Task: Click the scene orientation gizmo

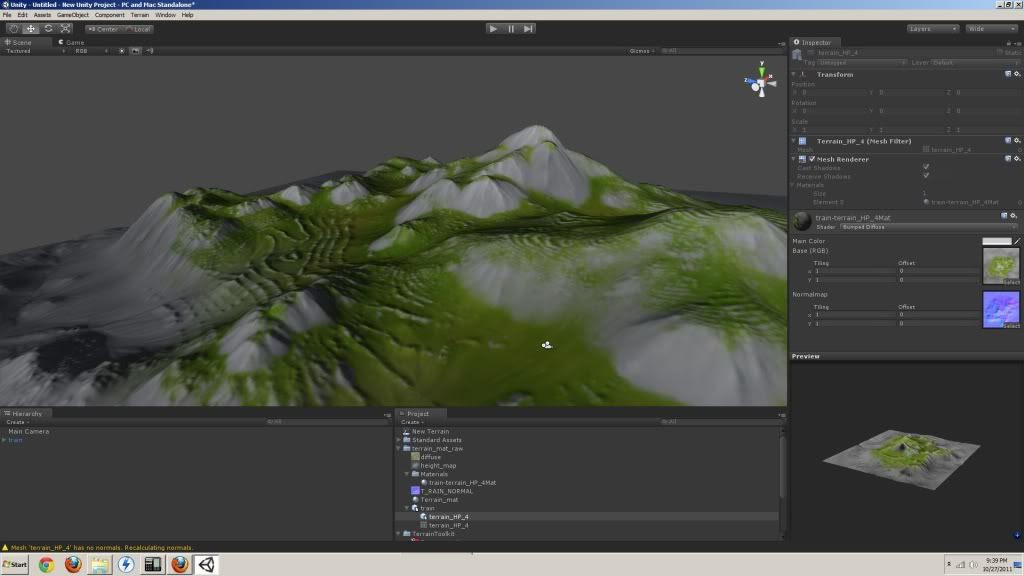Action: pyautogui.click(x=761, y=81)
